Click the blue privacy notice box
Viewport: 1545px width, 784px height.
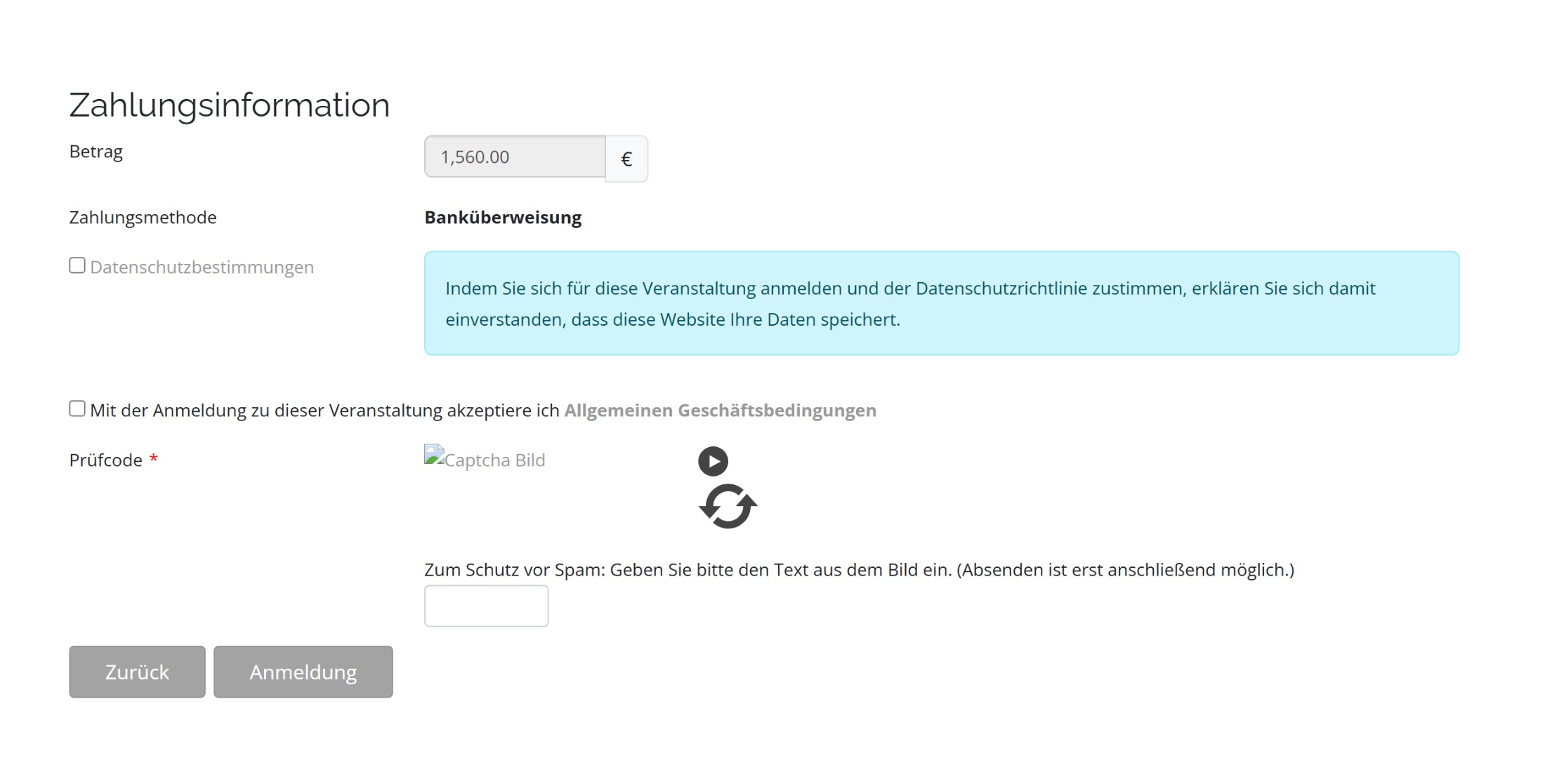click(x=941, y=303)
